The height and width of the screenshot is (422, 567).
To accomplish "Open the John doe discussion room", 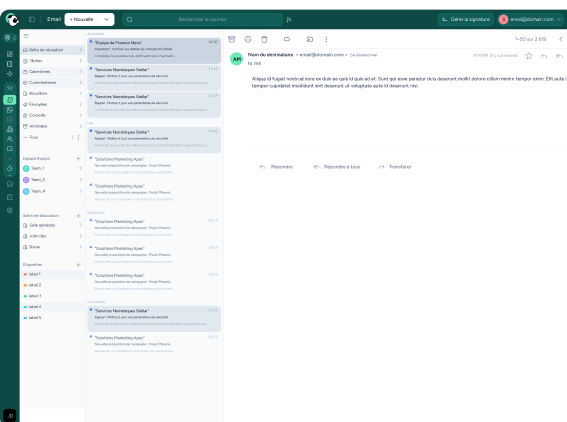I will coord(52,236).
